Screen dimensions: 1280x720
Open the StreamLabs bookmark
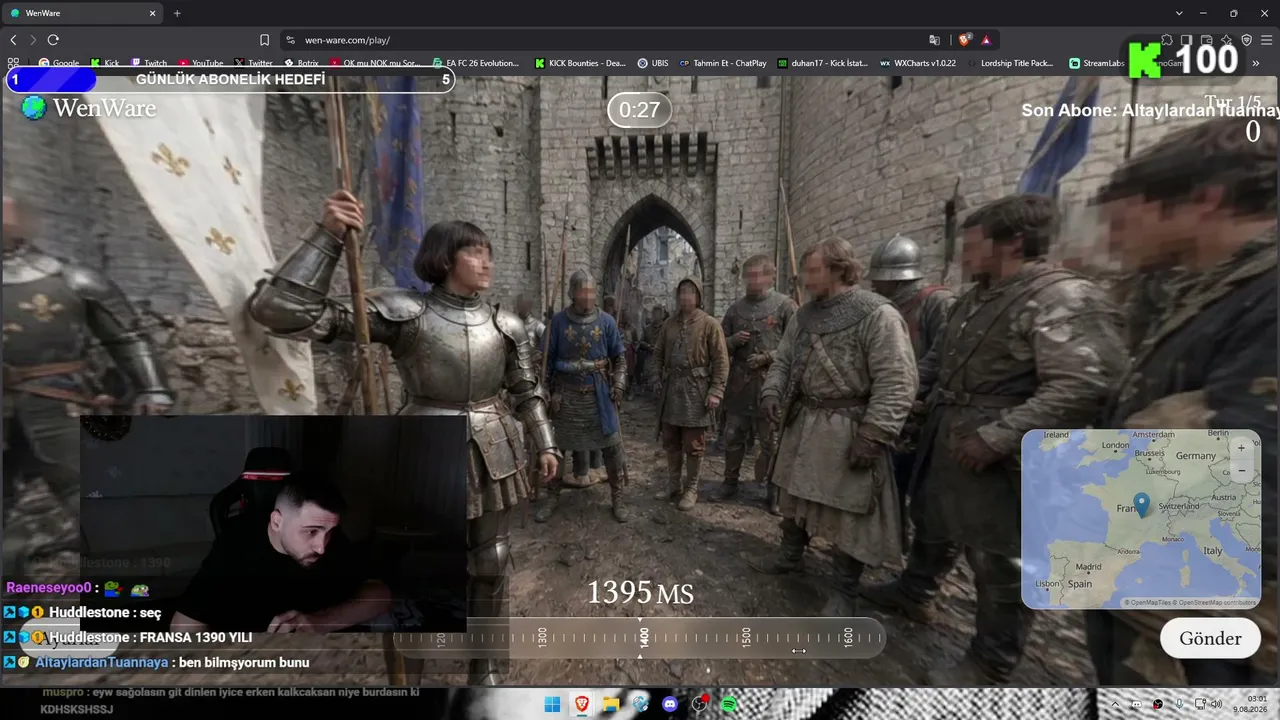(1097, 63)
